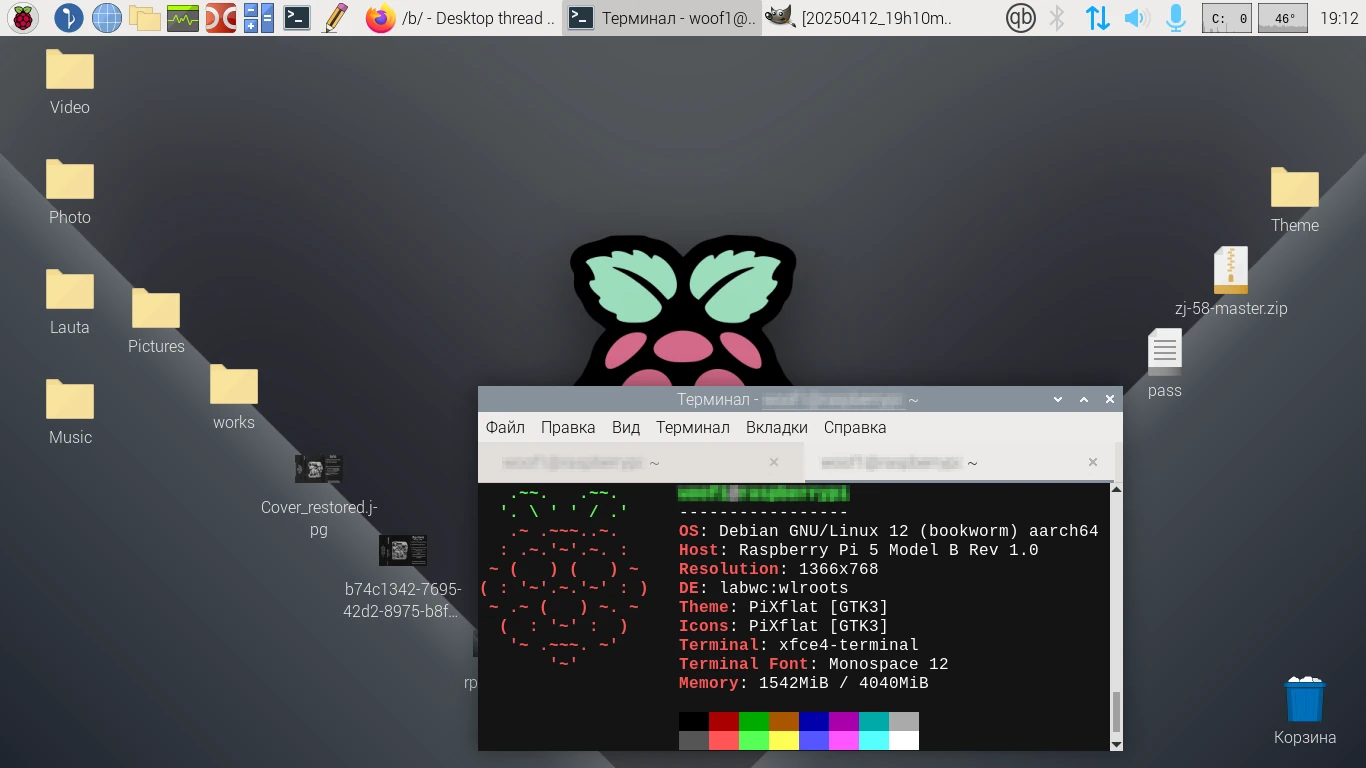Select the Терминал taskbar window button
Viewport: 1366px width, 768px height.
click(661, 18)
